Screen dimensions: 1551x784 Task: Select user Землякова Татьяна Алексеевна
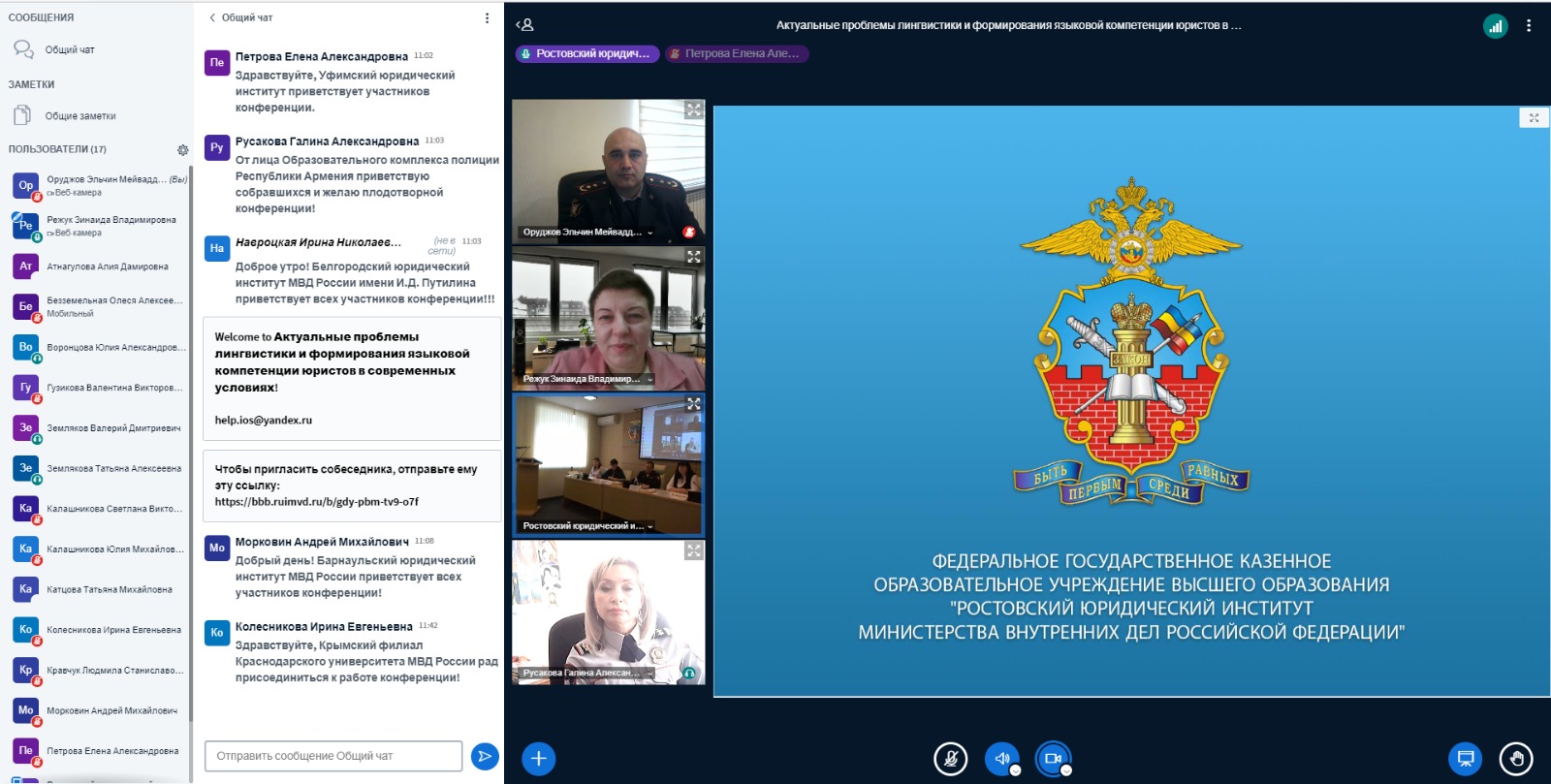[97, 468]
